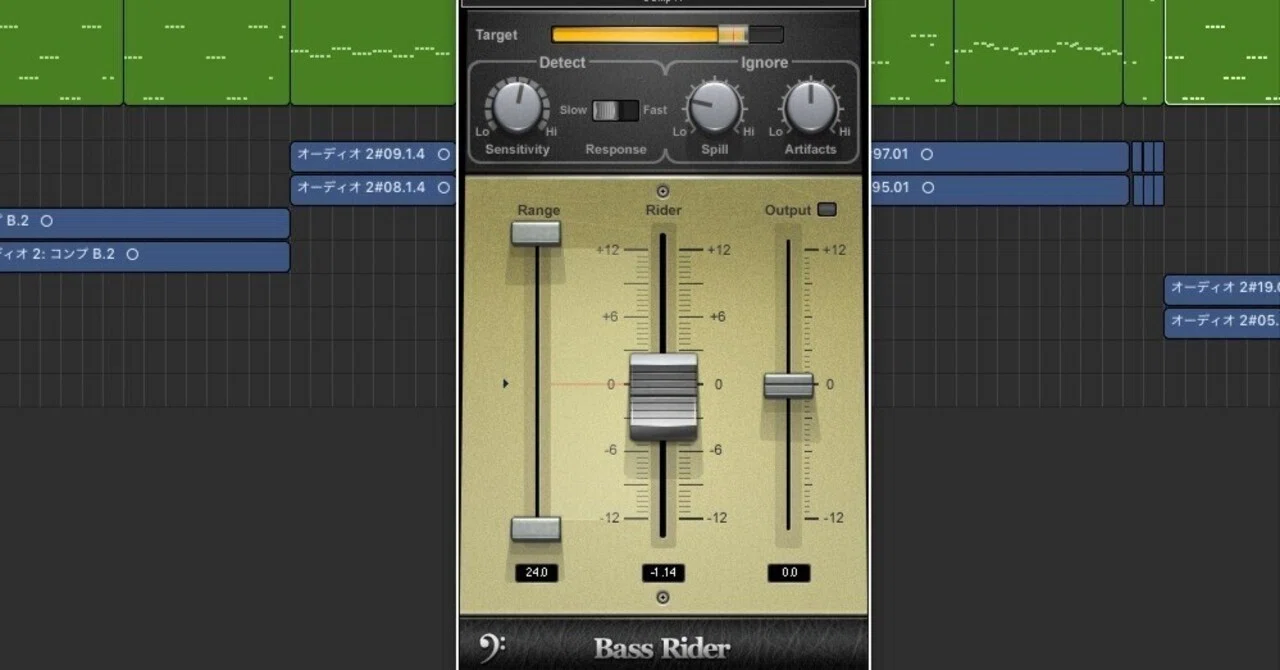Viewport: 1280px width, 670px height.
Task: Click the circle icon above the Rider fader
Action: [662, 191]
